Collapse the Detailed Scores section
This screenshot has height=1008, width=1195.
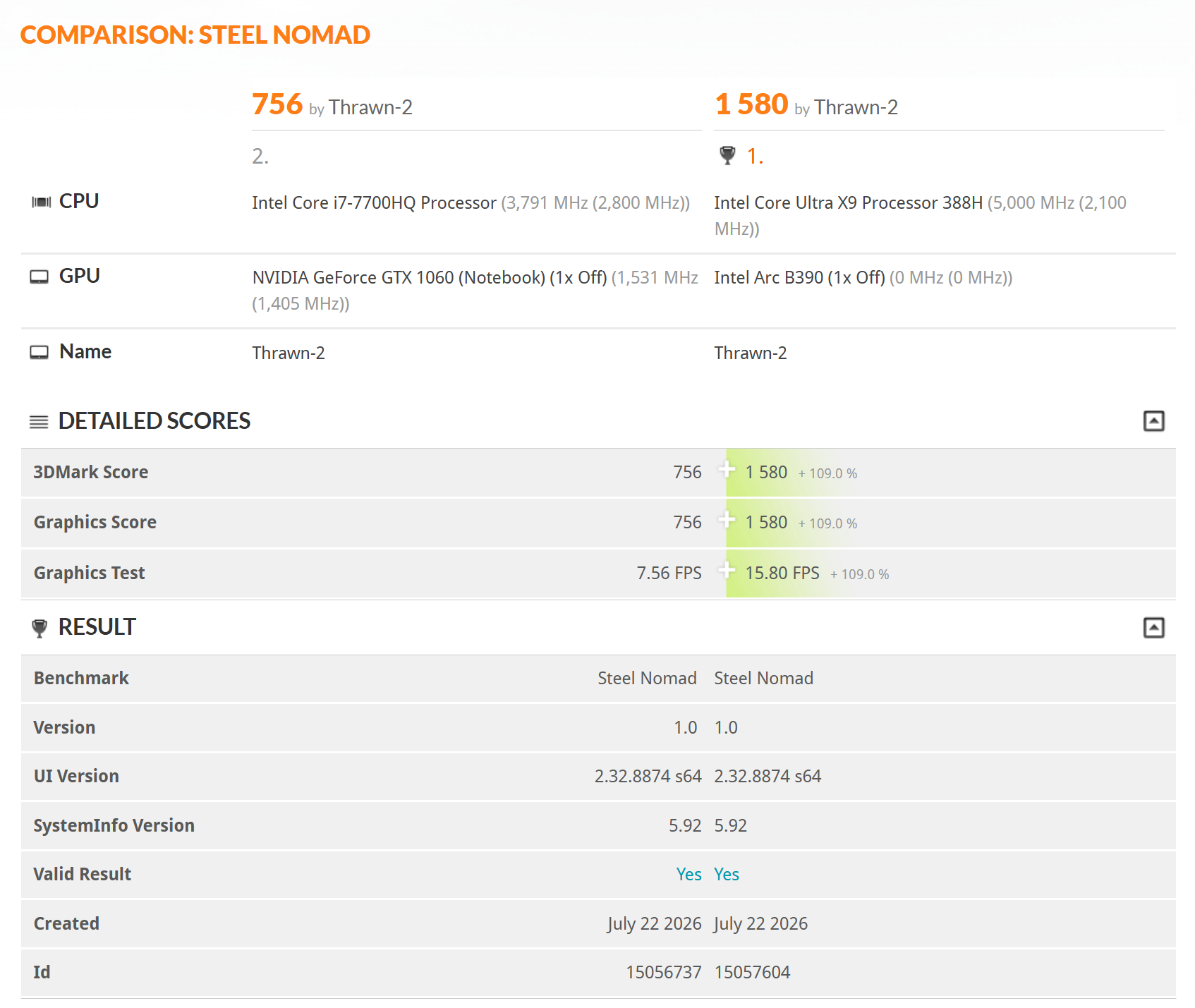coord(1153,421)
